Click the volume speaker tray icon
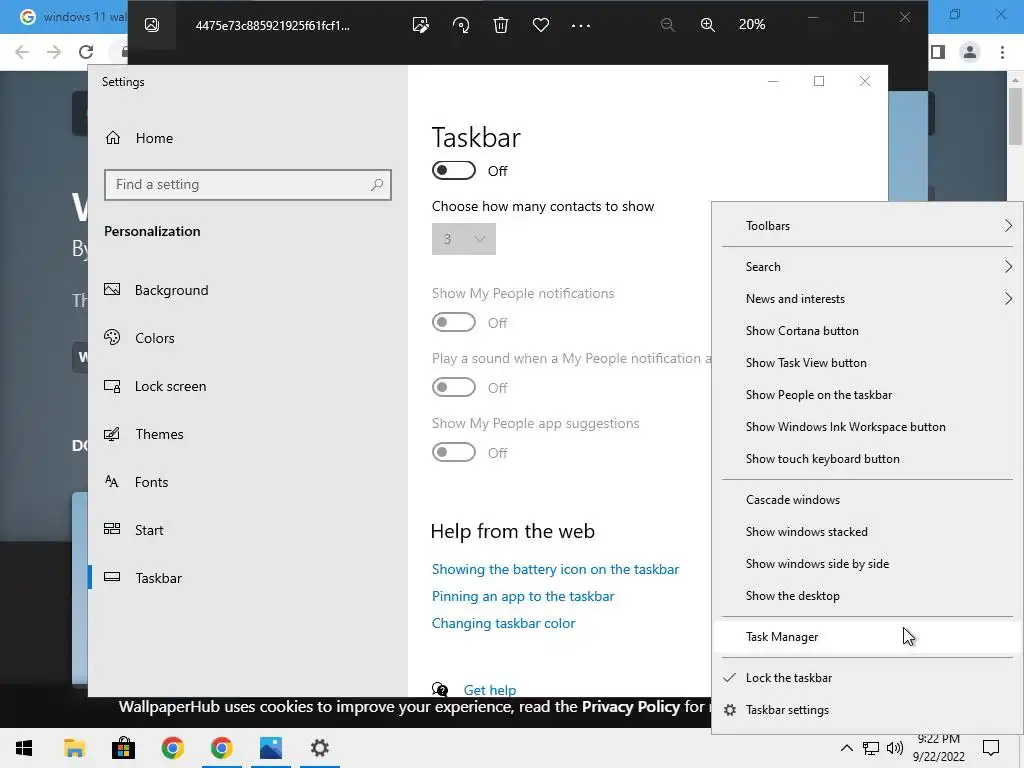The width and height of the screenshot is (1024, 768). [x=895, y=748]
